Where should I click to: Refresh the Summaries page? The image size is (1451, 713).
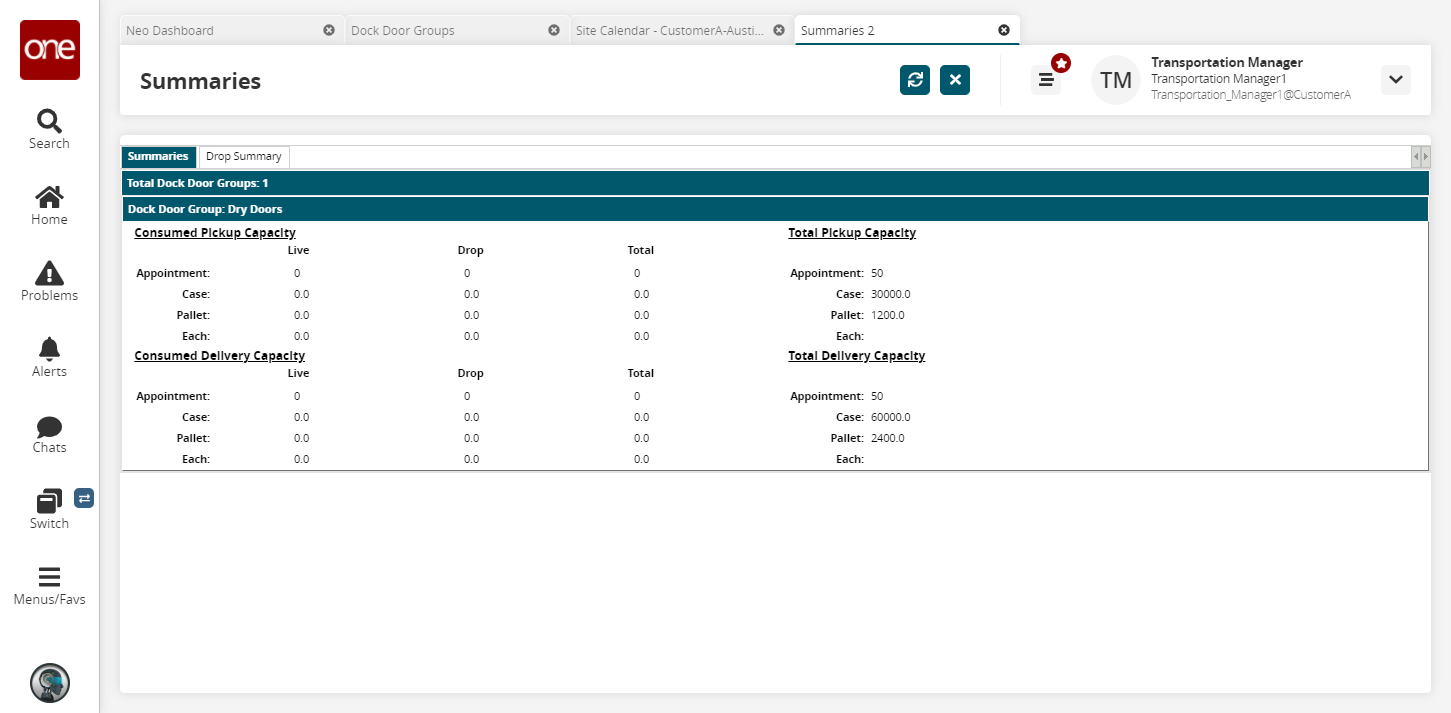tap(914, 80)
